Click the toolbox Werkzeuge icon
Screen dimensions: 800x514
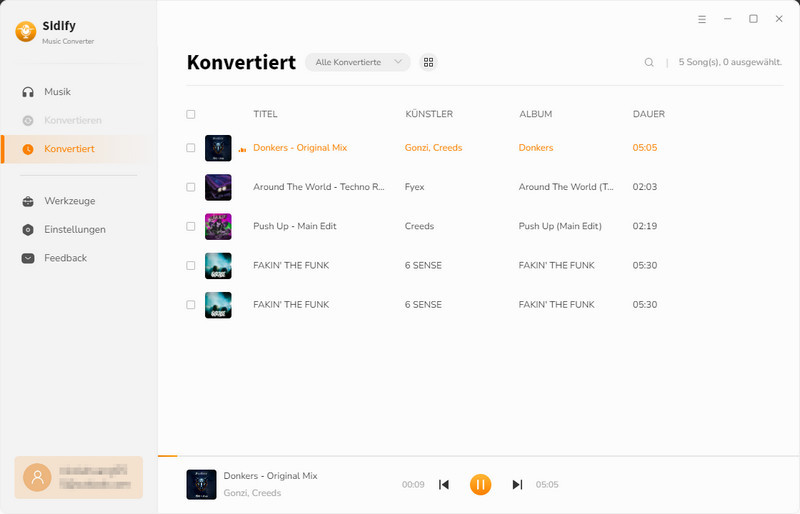point(28,201)
